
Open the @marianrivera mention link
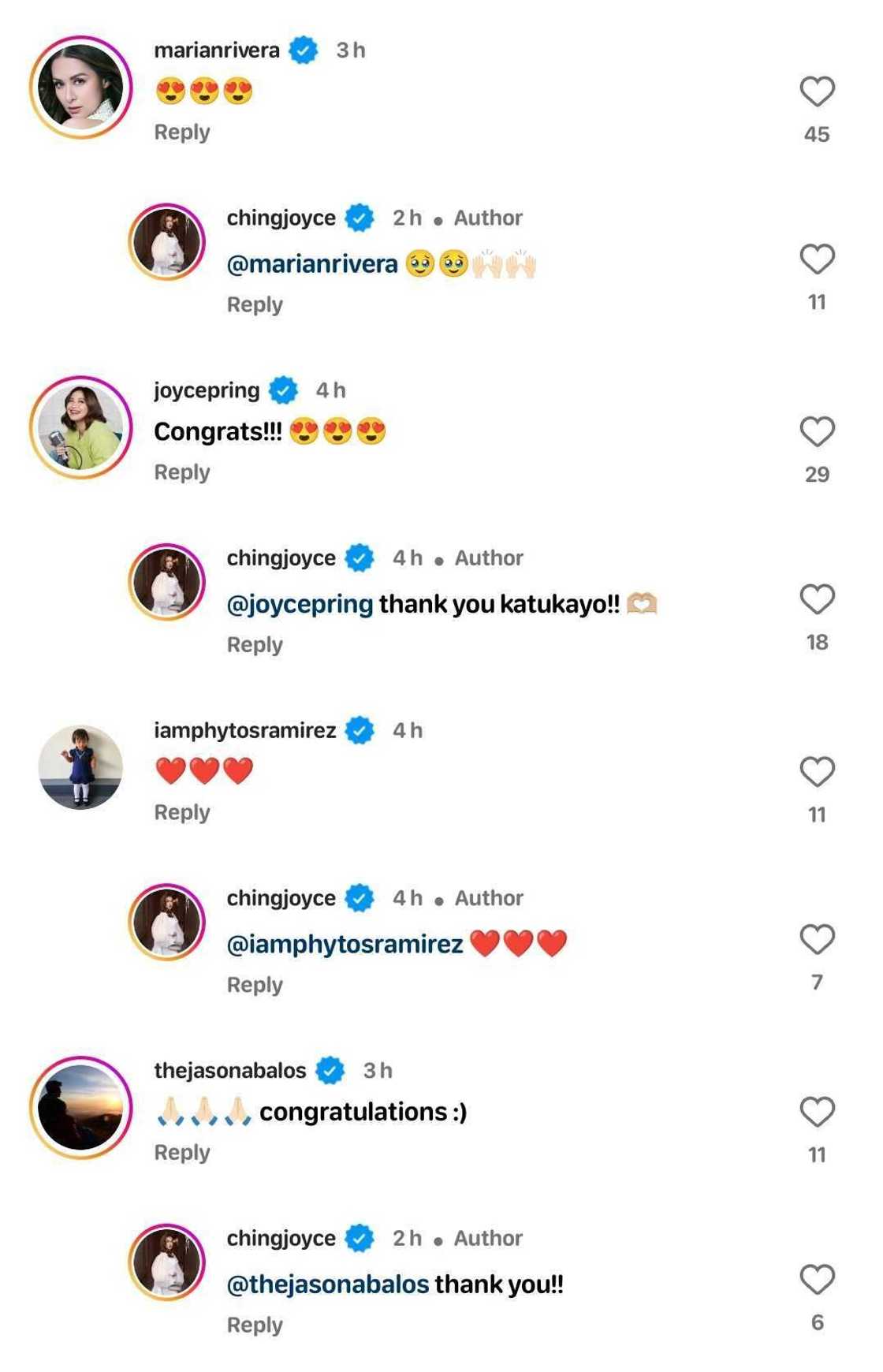[312, 264]
